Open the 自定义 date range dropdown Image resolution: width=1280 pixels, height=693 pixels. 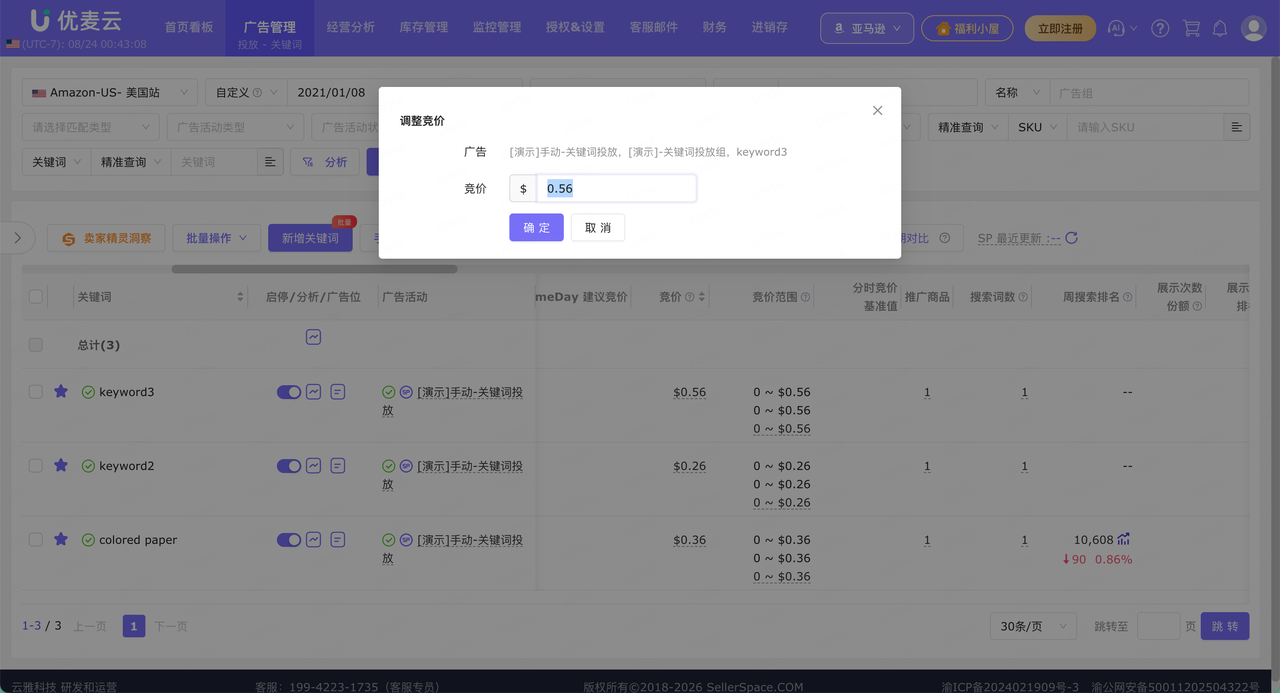[x=246, y=92]
